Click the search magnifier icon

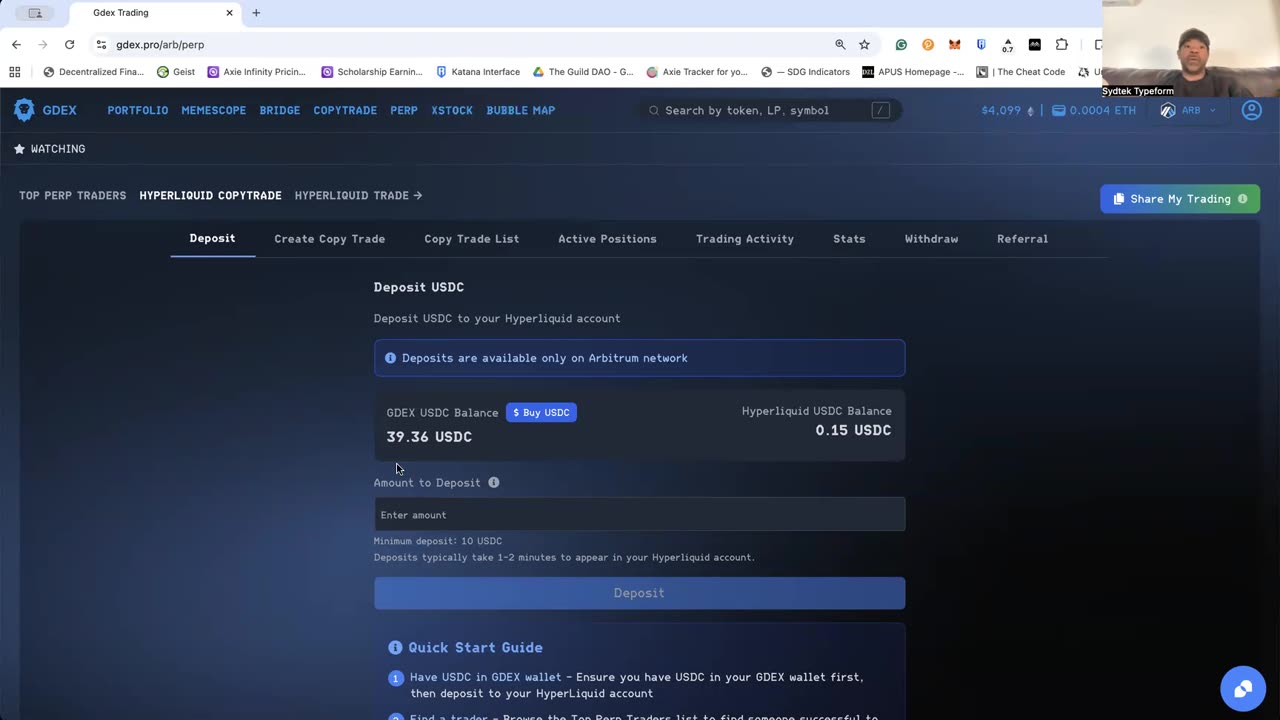pyautogui.click(x=654, y=110)
